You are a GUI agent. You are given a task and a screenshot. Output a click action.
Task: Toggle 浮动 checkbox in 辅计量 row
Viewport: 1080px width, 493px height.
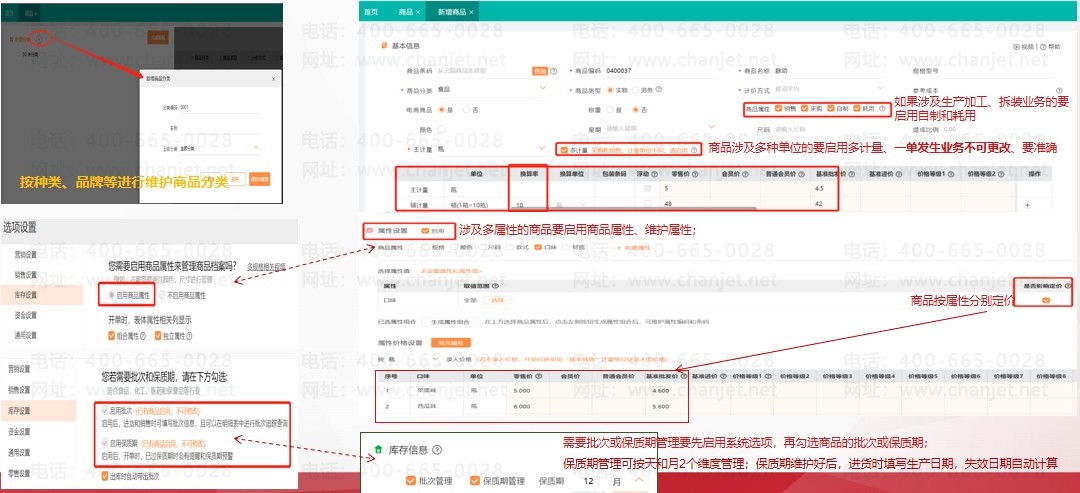click(x=647, y=204)
